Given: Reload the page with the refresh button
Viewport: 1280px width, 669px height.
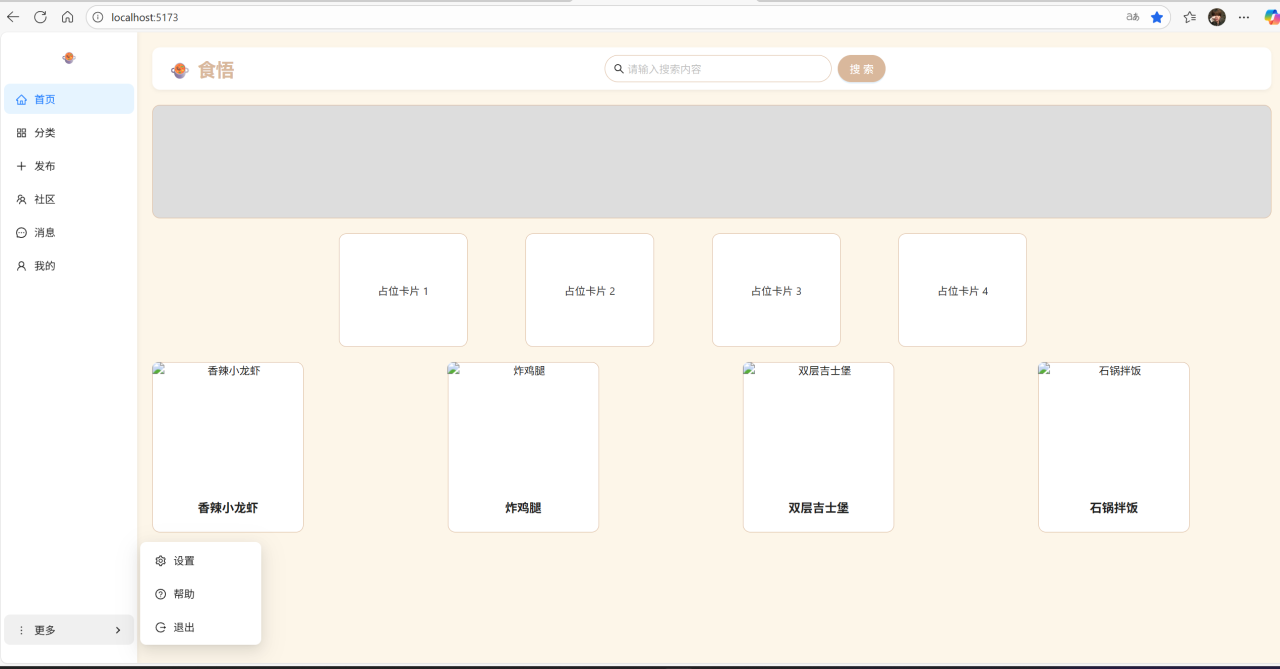Looking at the screenshot, I should 40,17.
